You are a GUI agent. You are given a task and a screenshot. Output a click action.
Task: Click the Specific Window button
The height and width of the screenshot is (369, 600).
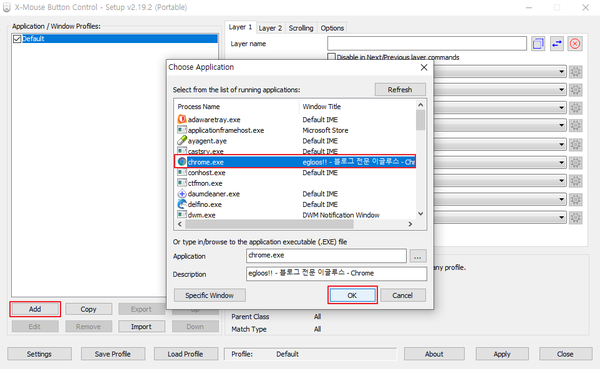coord(209,295)
